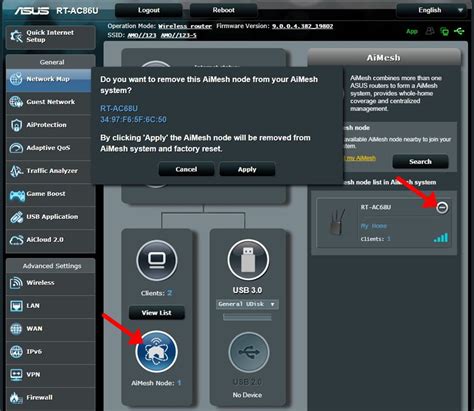This screenshot has width=474, height=411.
Task: Click the WAN globe icon
Action: [x=16, y=329]
